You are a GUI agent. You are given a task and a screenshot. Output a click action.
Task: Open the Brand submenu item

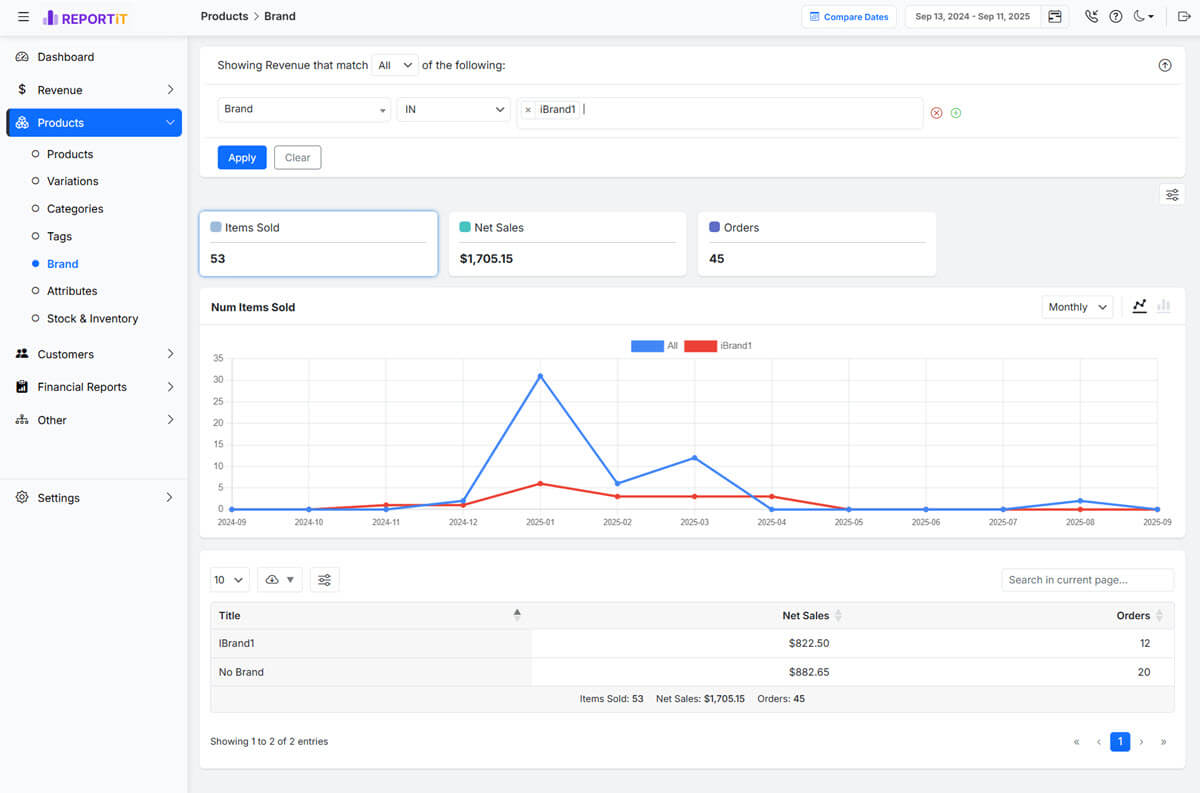point(62,264)
